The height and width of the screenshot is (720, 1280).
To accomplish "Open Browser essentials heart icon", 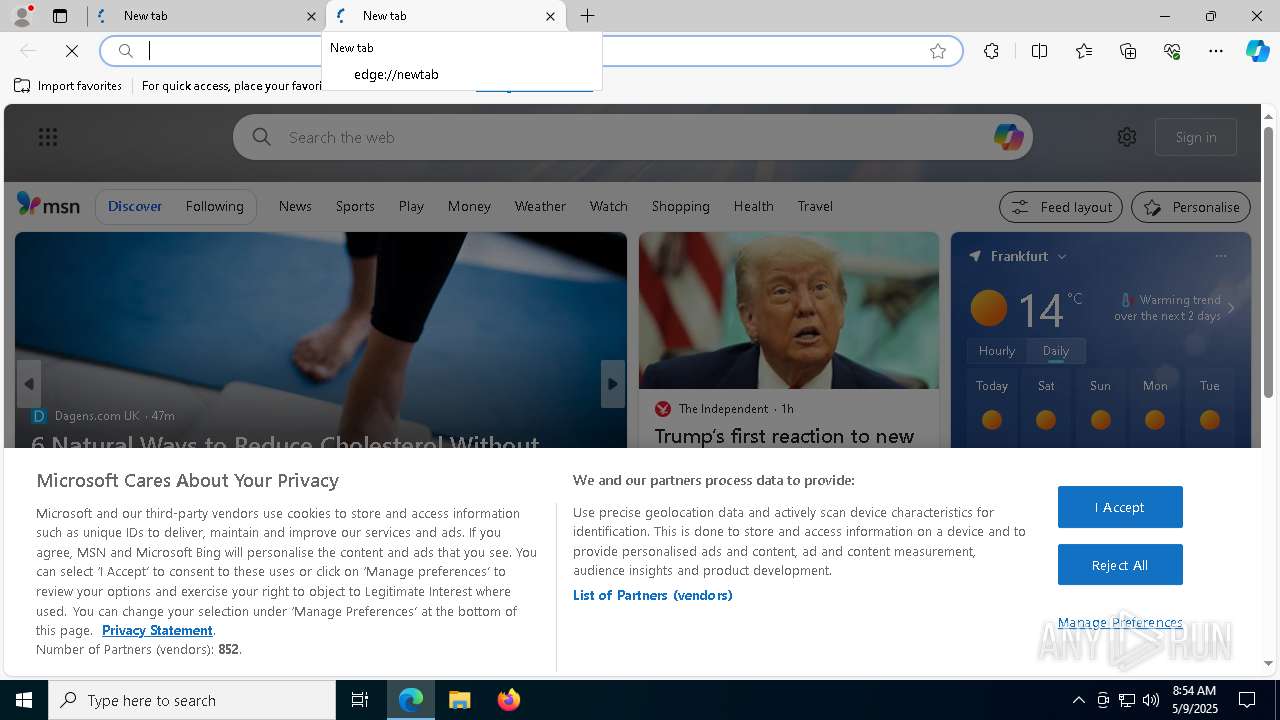I will click(1172, 51).
